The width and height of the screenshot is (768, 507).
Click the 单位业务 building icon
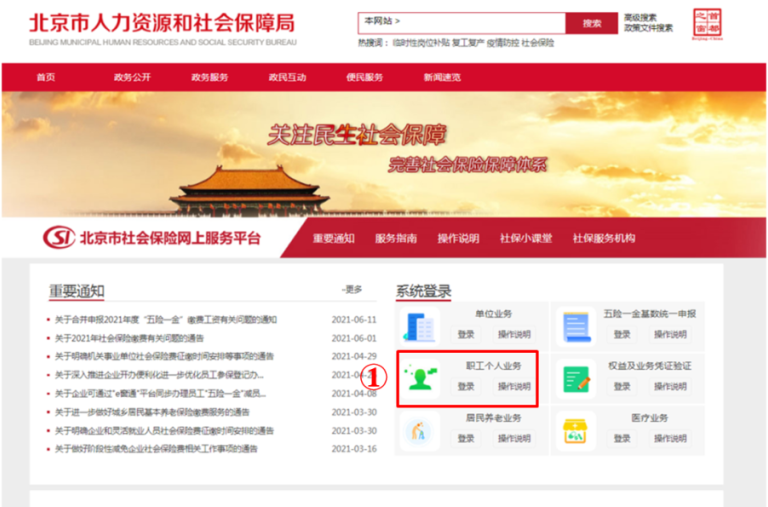click(419, 327)
